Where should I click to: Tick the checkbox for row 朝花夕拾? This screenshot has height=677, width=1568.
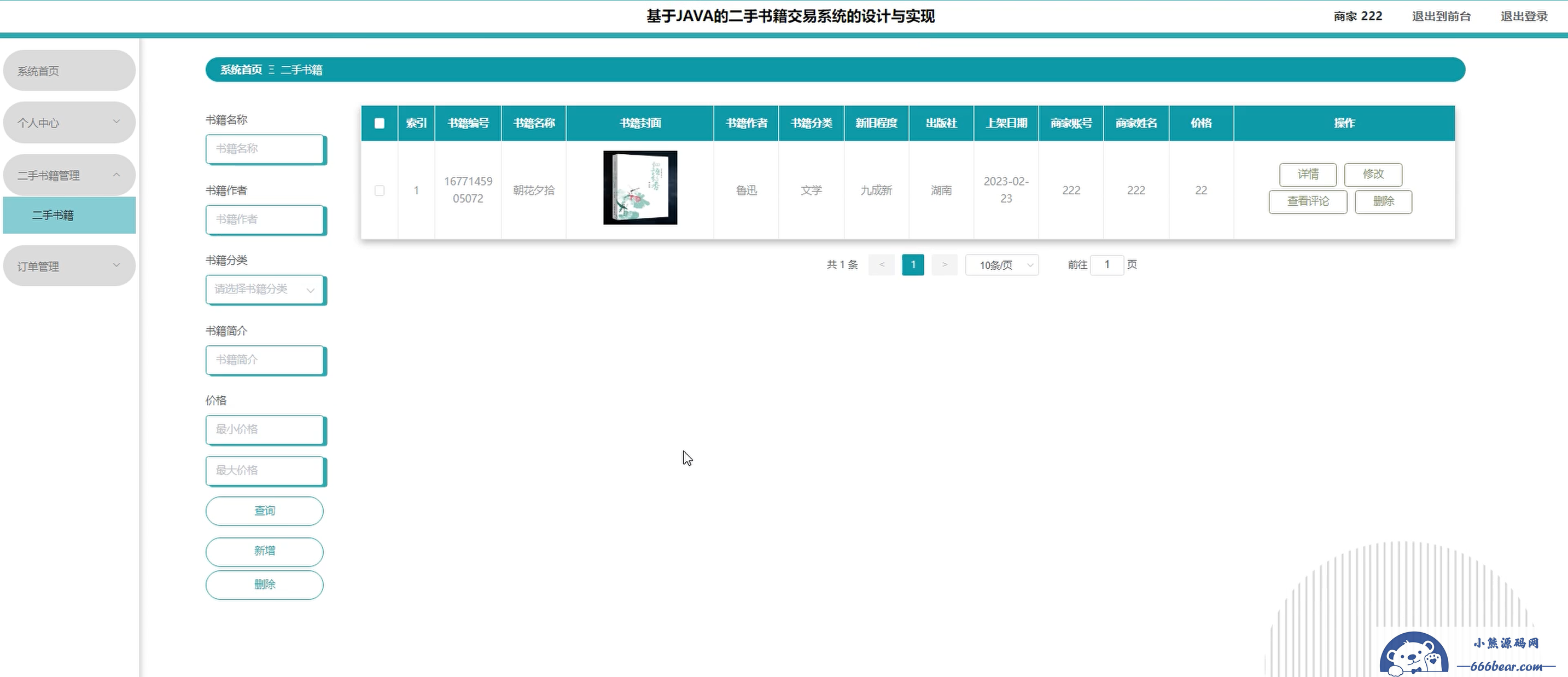(x=379, y=190)
